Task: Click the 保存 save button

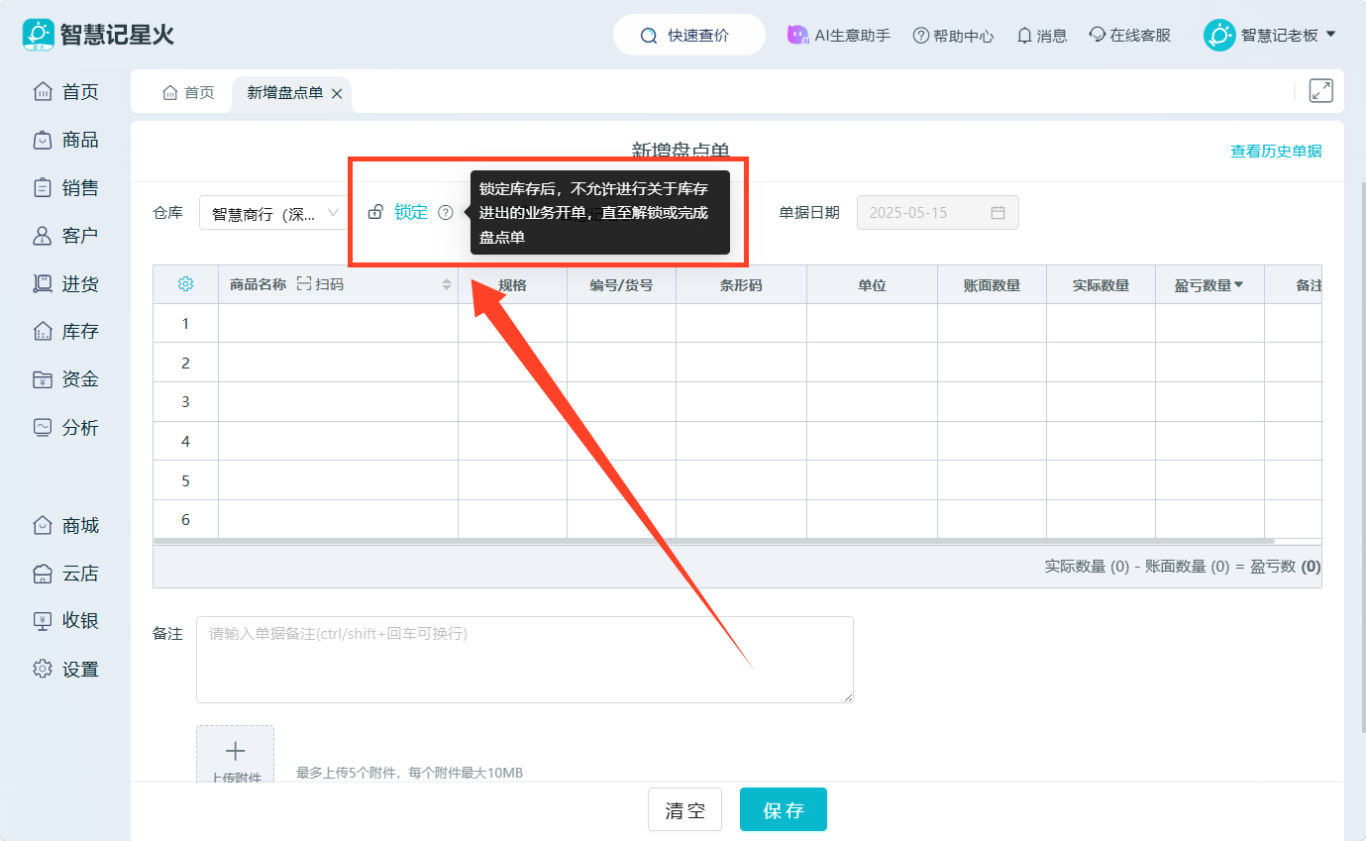Action: (x=783, y=810)
